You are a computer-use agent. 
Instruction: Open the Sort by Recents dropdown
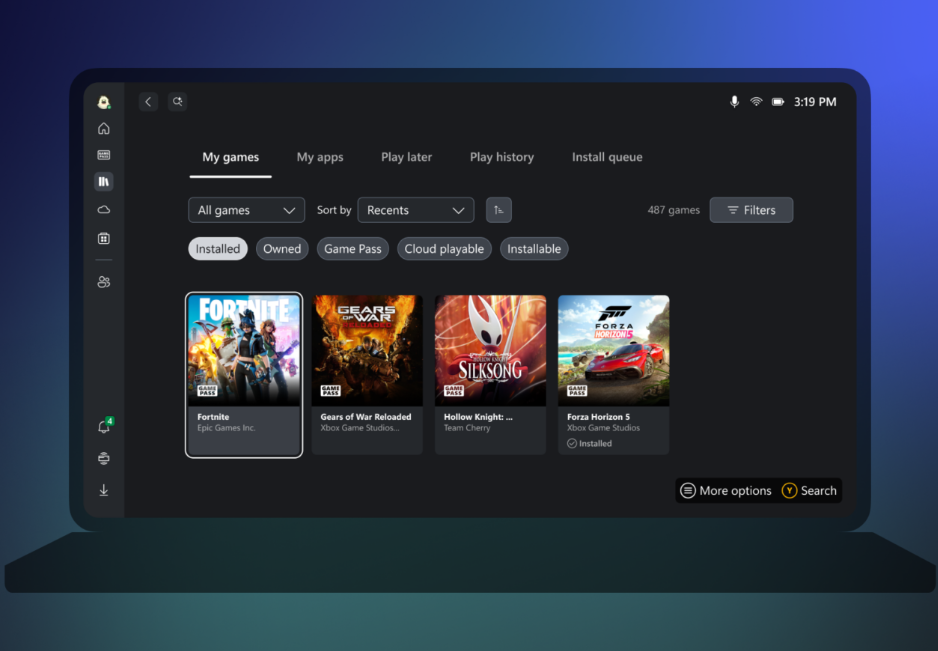(x=415, y=210)
